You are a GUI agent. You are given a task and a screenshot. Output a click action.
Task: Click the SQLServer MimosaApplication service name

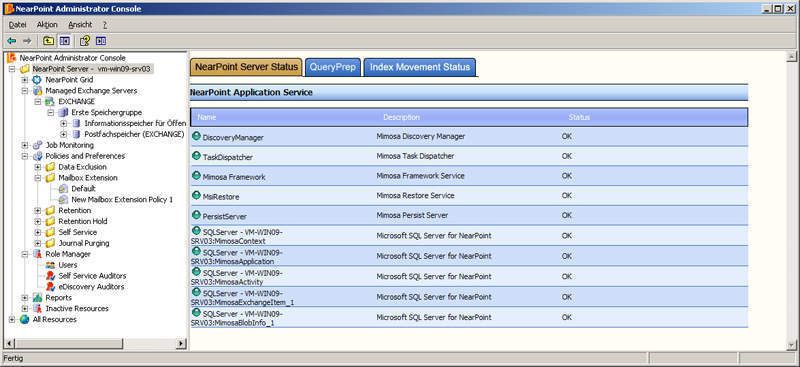tap(237, 256)
